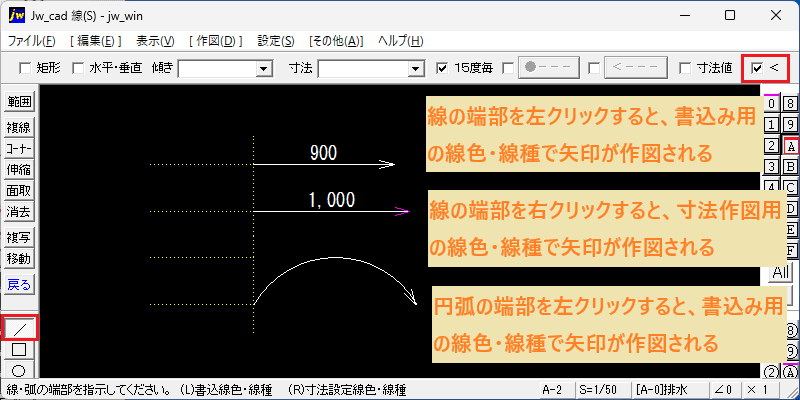The height and width of the screenshot is (400, 800).
Task: Switch to layer 3 button
Action: (771, 166)
